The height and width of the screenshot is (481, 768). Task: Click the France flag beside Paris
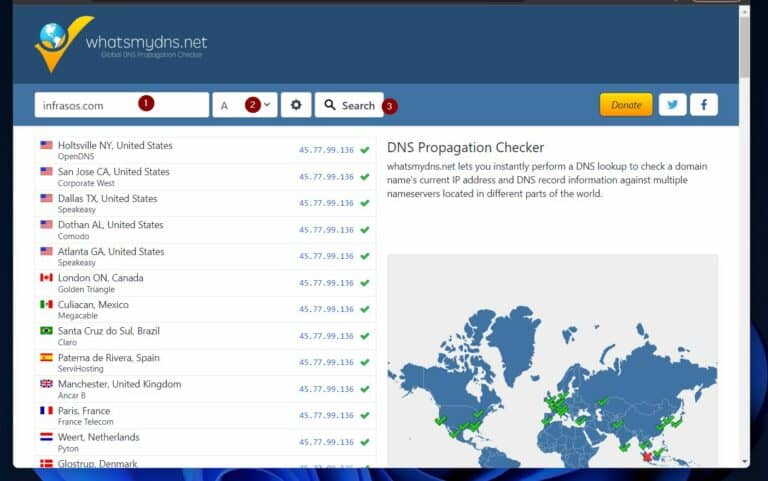47,410
